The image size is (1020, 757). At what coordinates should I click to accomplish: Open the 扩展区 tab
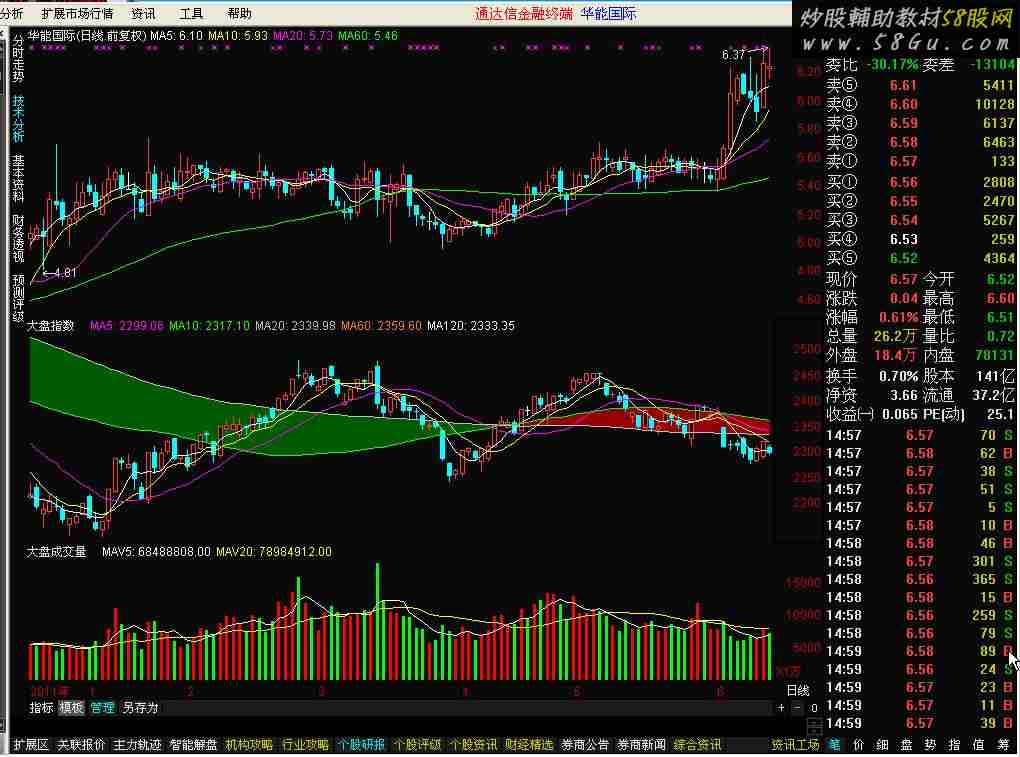[x=31, y=745]
